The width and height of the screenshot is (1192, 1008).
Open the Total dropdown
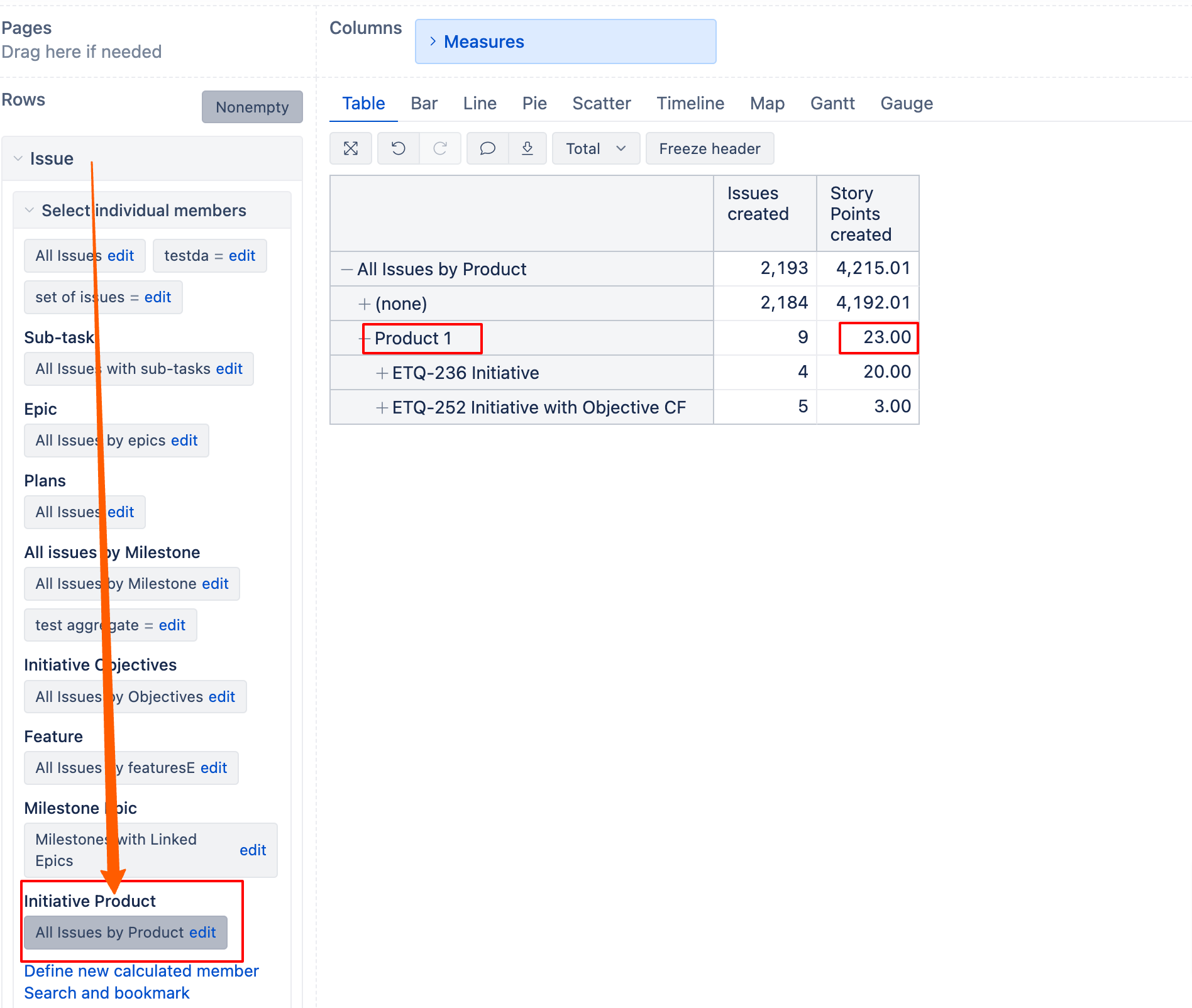click(595, 148)
